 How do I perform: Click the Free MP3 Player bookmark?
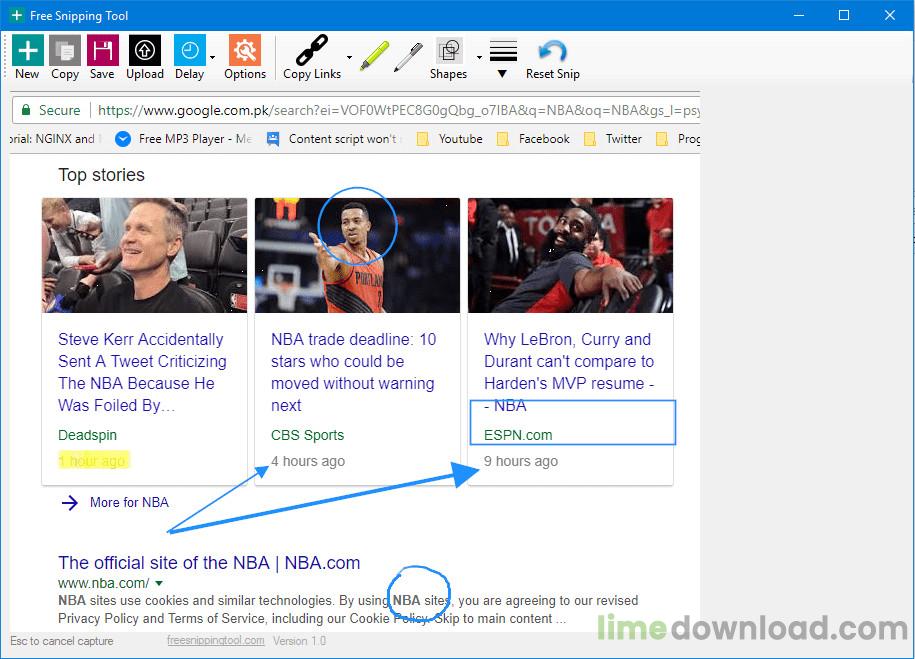(x=183, y=139)
